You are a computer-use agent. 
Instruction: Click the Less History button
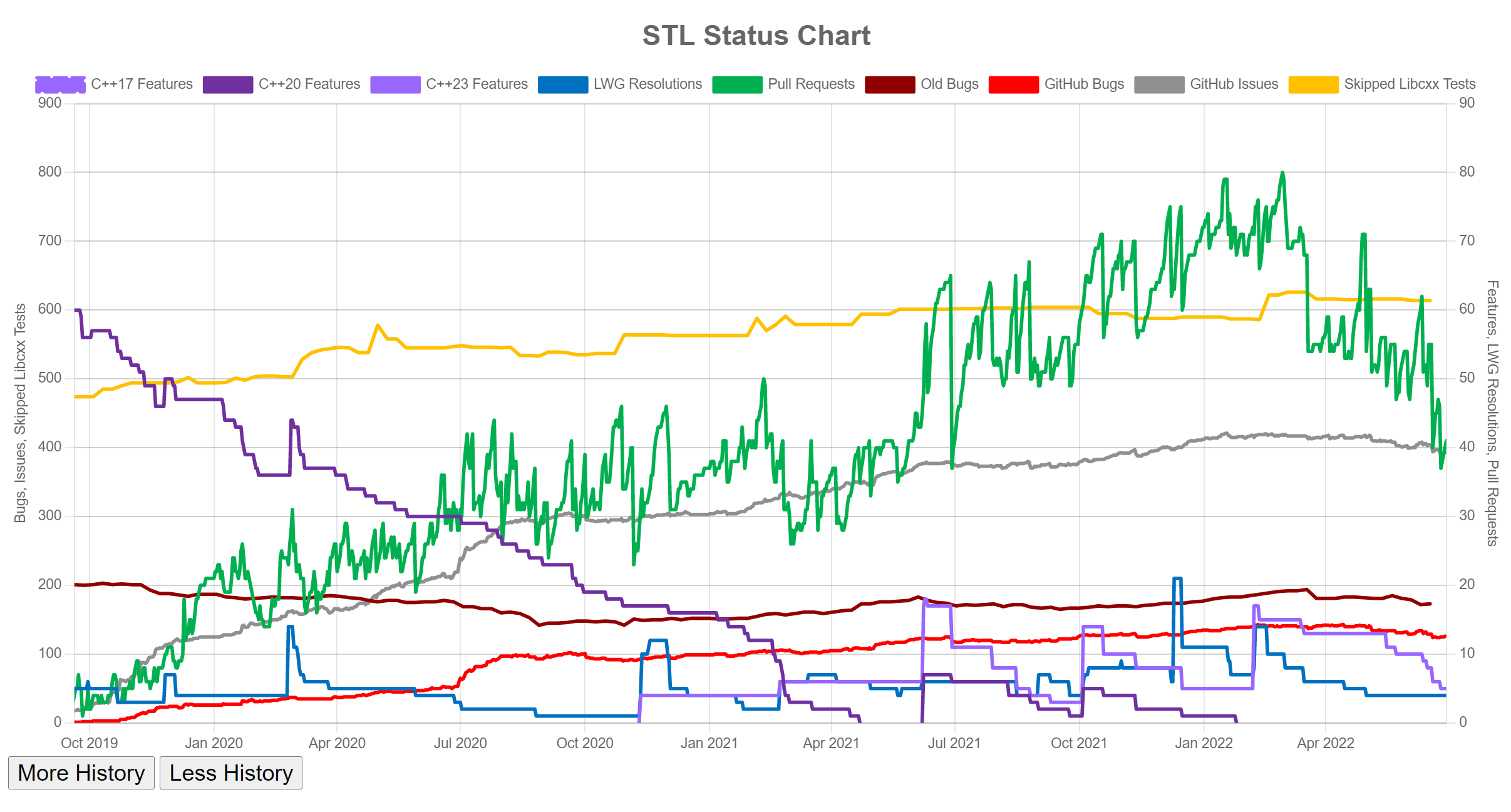click(x=231, y=773)
